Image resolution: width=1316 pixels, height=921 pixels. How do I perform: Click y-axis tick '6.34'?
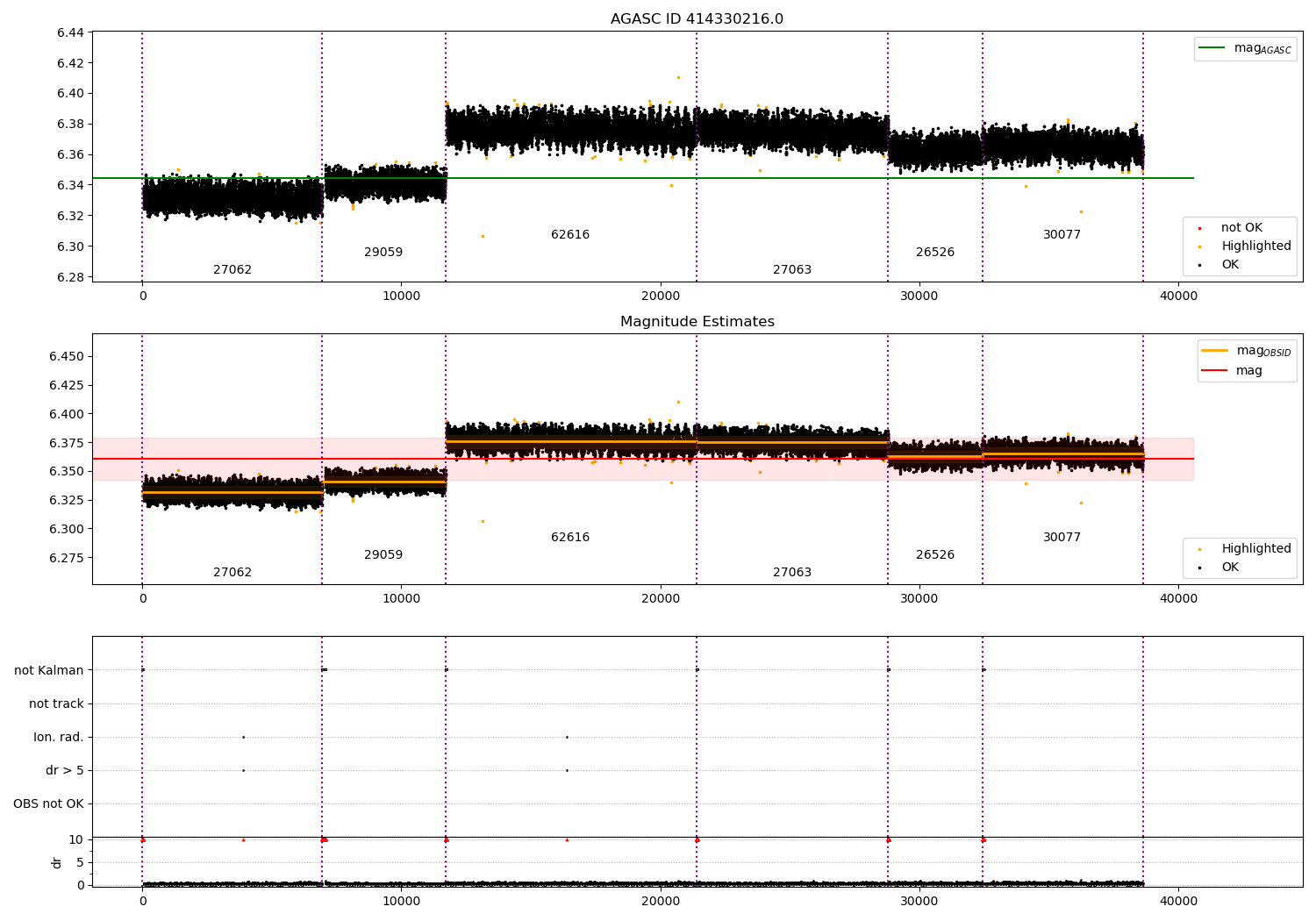pyautogui.click(x=70, y=186)
